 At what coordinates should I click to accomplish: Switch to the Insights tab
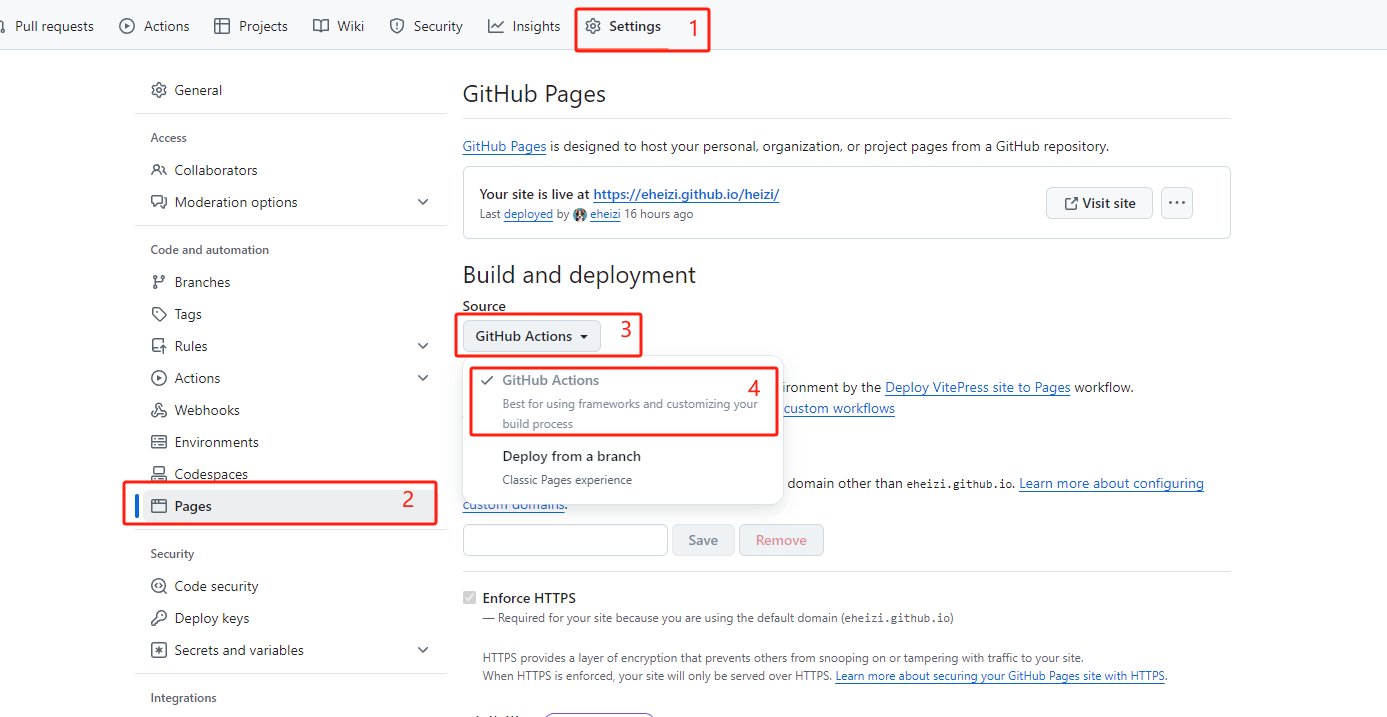pos(523,26)
